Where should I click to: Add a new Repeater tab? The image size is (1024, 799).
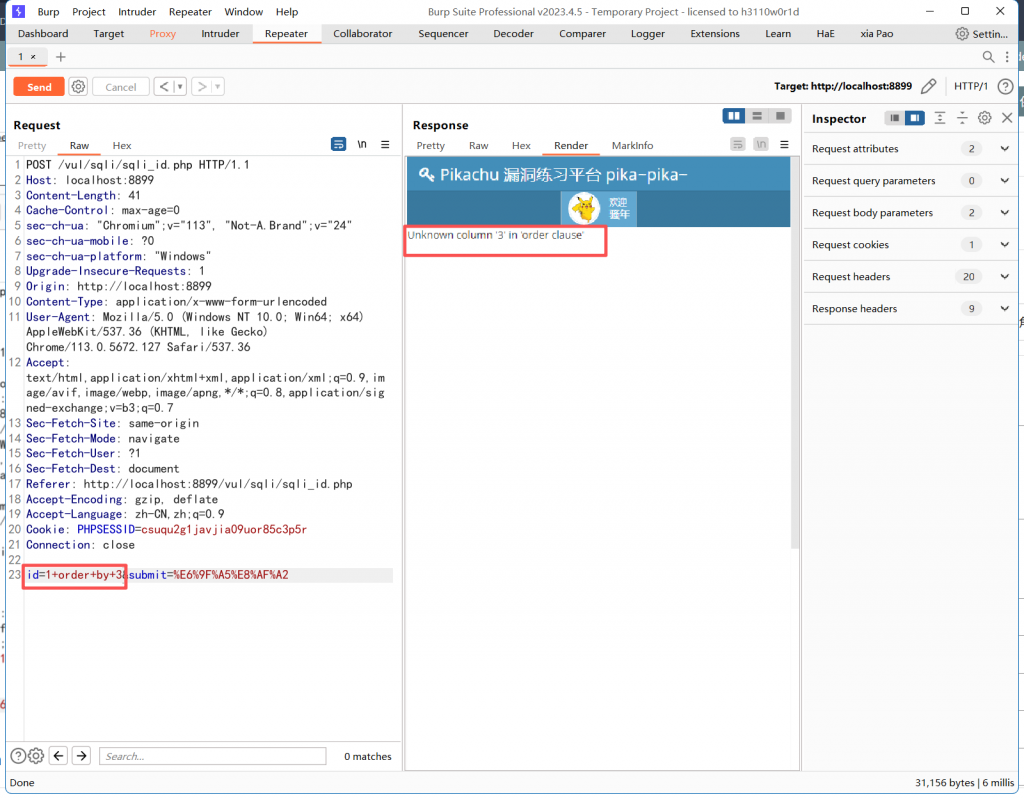[60, 57]
